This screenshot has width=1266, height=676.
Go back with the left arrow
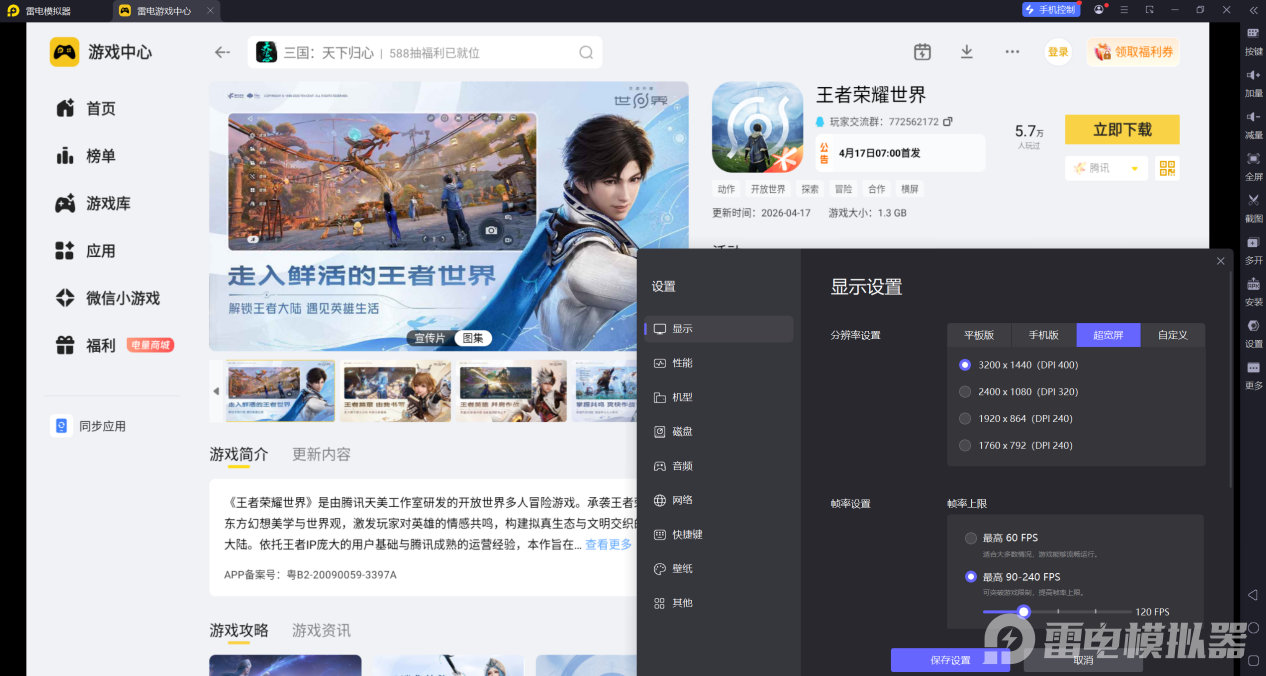[x=222, y=52]
